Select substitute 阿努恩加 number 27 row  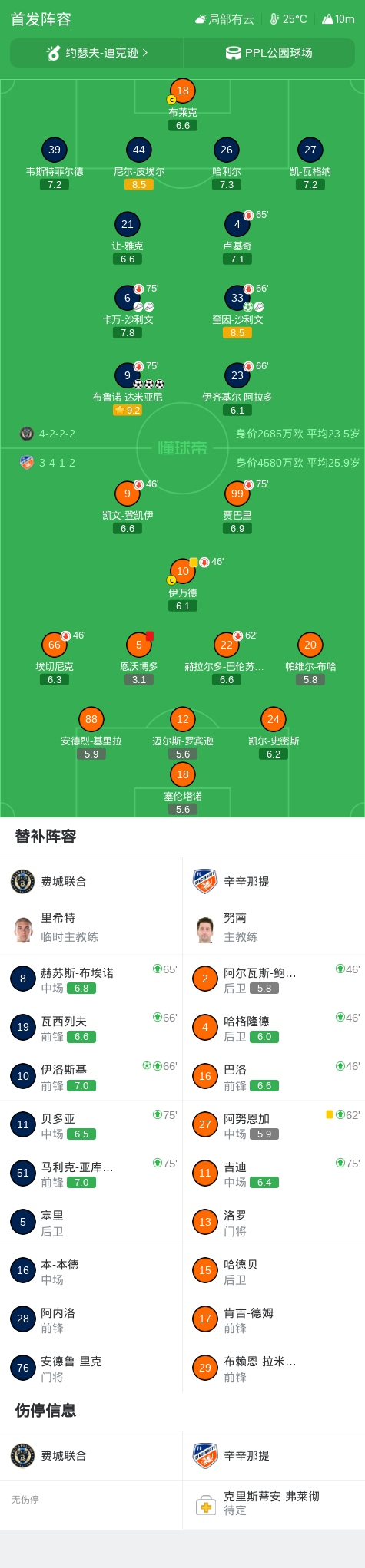[274, 1124]
